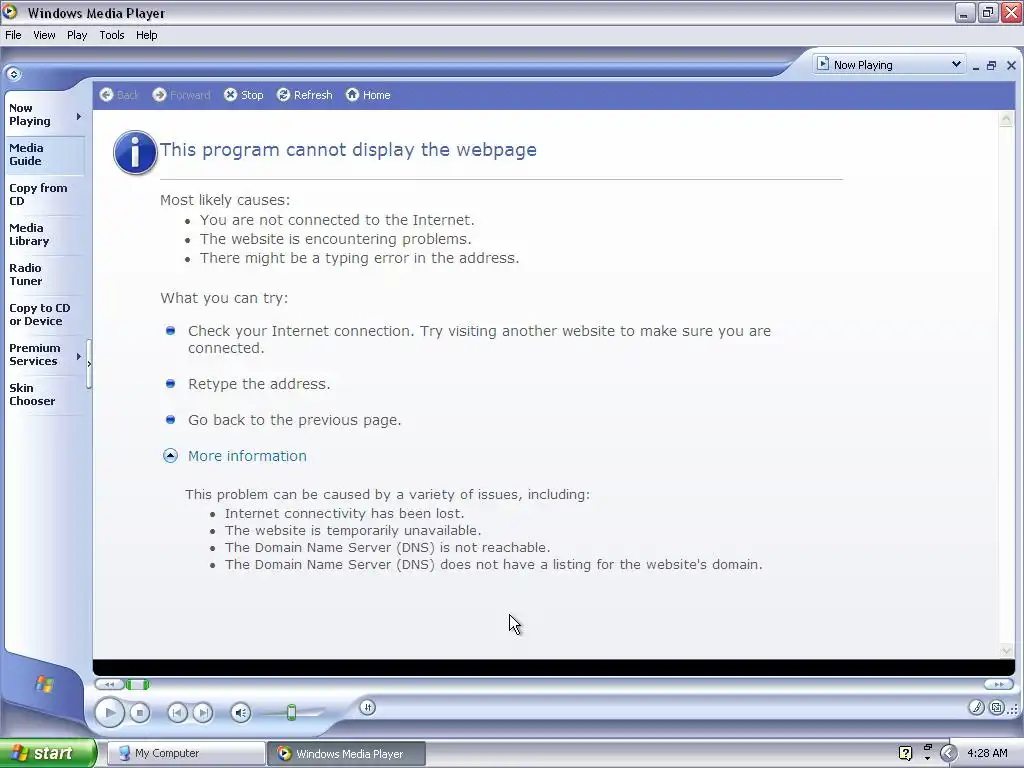This screenshot has width=1024, height=768.
Task: Restore the inner player pane
Action: (991, 65)
